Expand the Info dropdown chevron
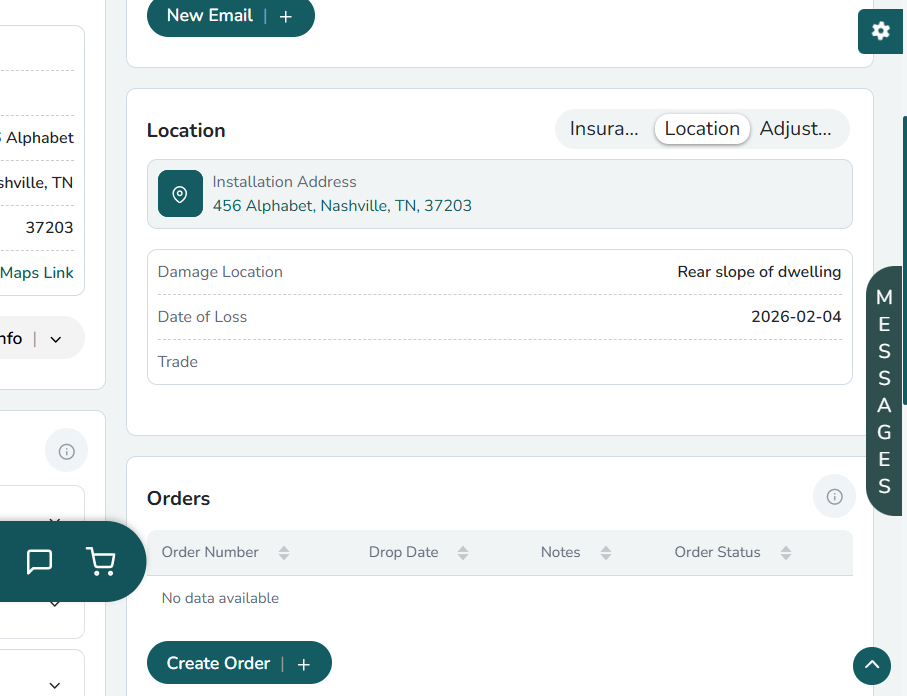 click(56, 339)
